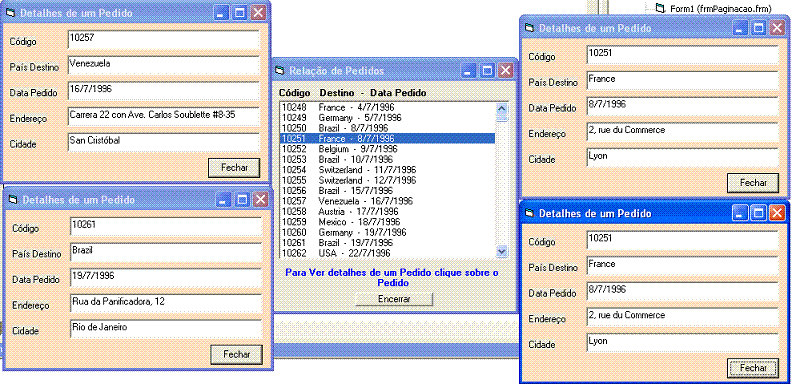Select order 10256 Brazil row
The image size is (792, 384).
coord(387,190)
